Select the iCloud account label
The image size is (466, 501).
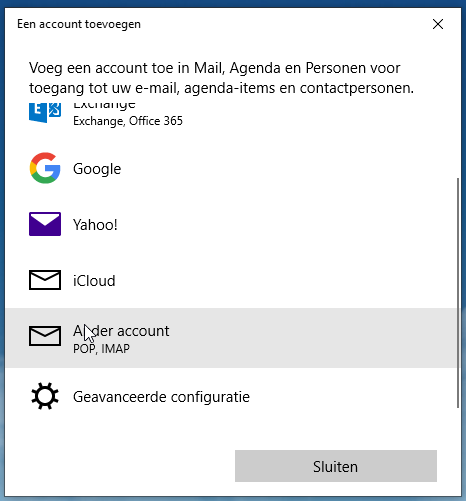(94, 281)
